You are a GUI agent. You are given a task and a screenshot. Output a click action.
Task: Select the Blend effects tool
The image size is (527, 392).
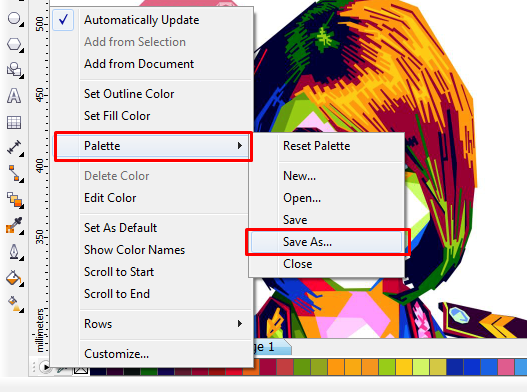coord(14,200)
